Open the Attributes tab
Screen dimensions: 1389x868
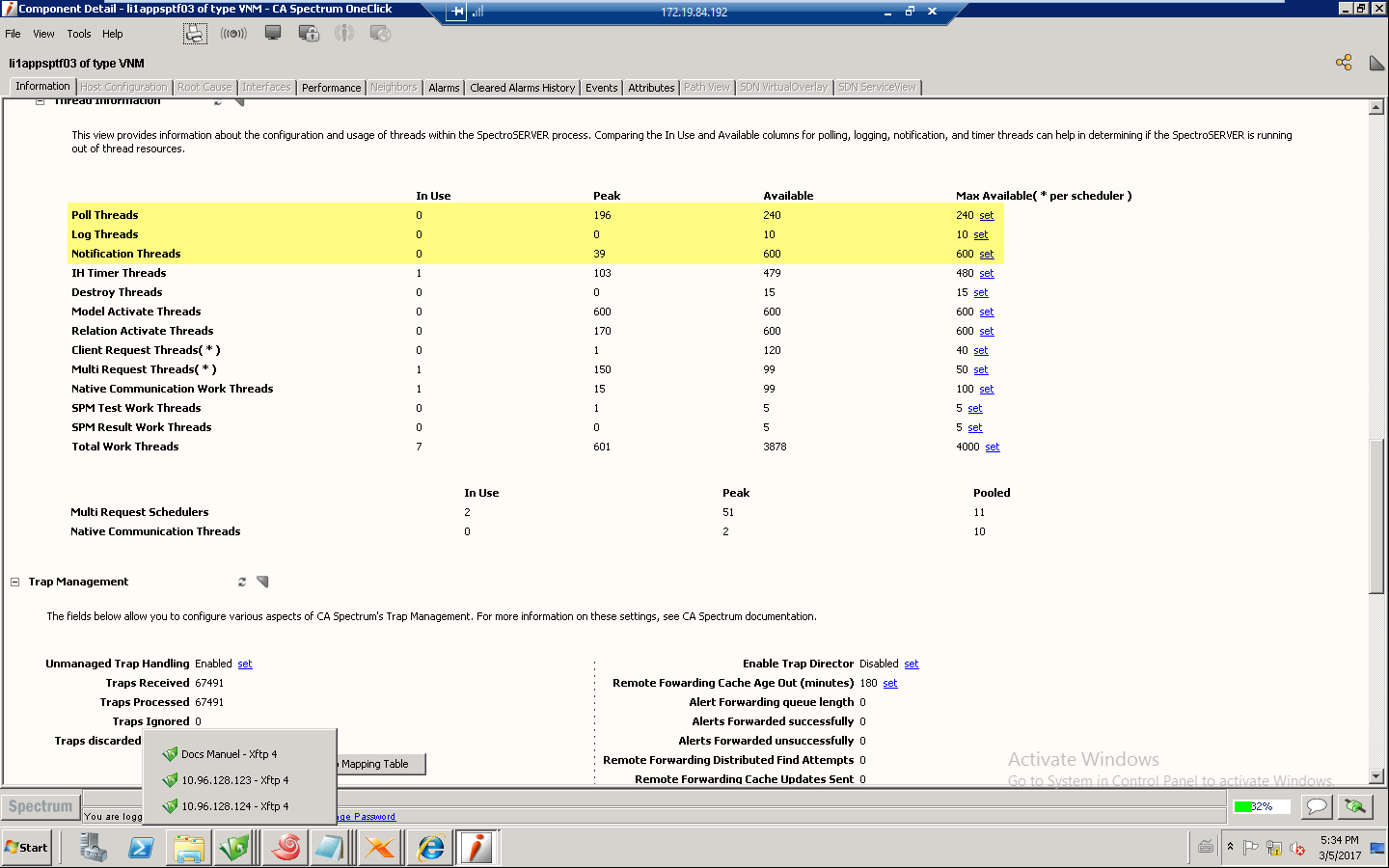(x=651, y=87)
